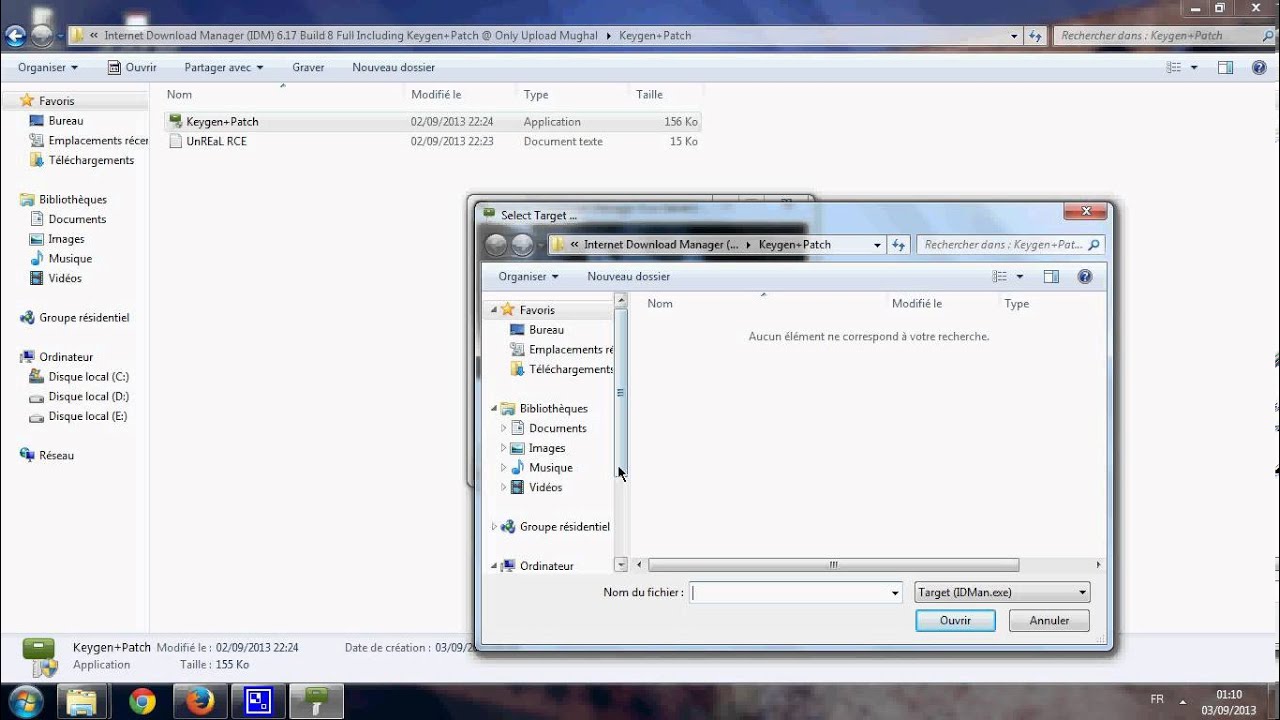Click Graver in main Explorer toolbar
Image resolution: width=1280 pixels, height=720 pixels.
tap(308, 67)
